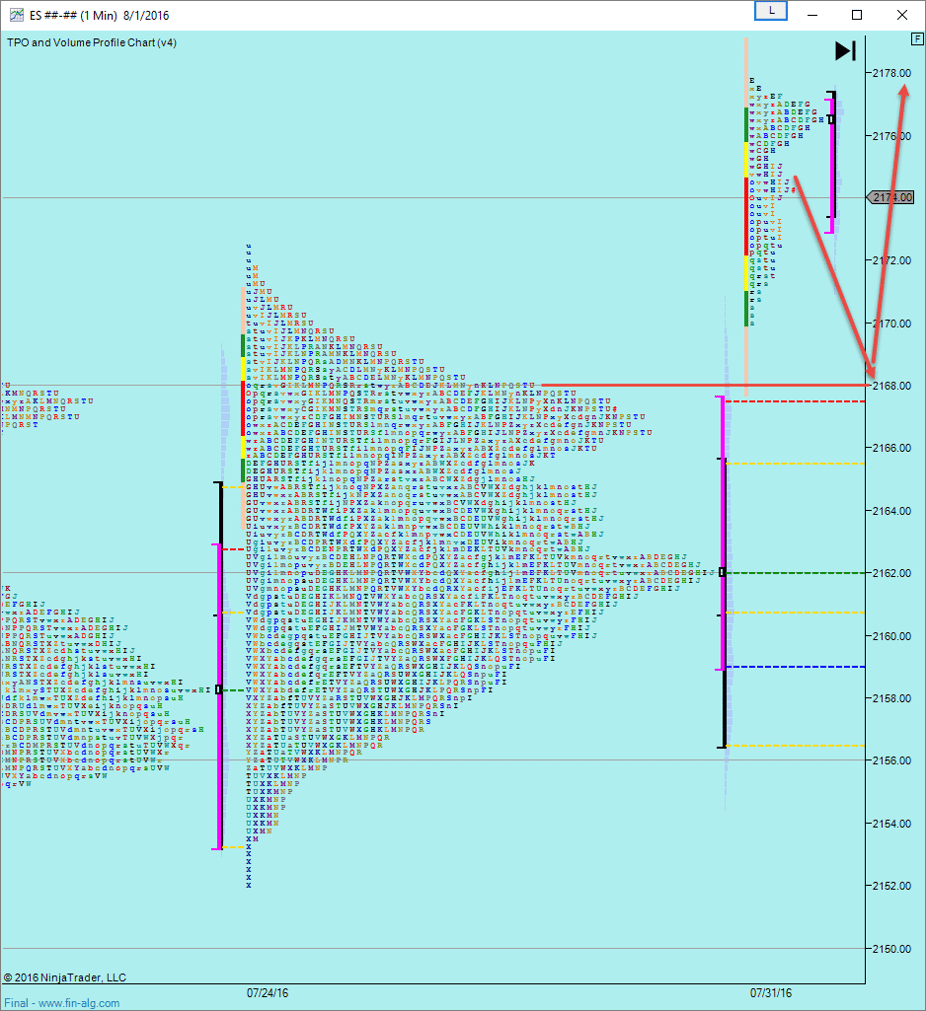Select the green dashed line at 2162
The height and width of the screenshot is (1011, 926).
coord(800,573)
